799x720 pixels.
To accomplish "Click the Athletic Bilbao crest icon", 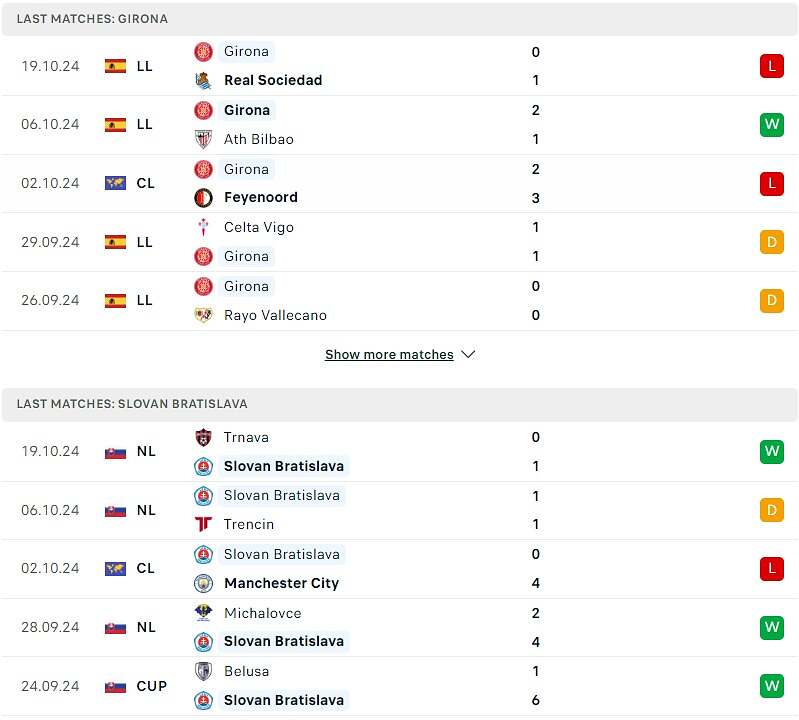I will tap(203, 139).
